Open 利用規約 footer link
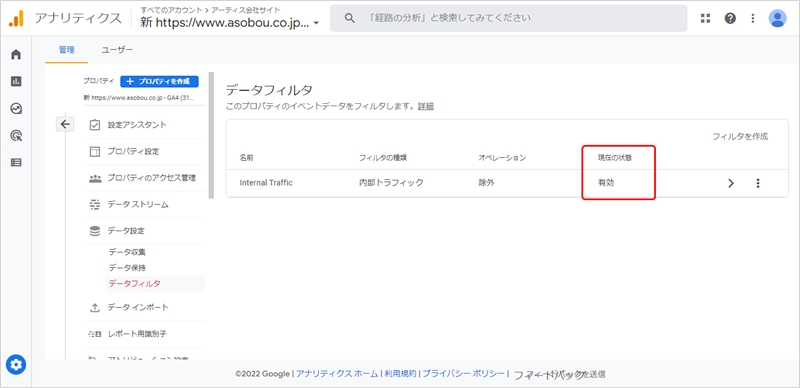The width and height of the screenshot is (800, 388). point(400,374)
